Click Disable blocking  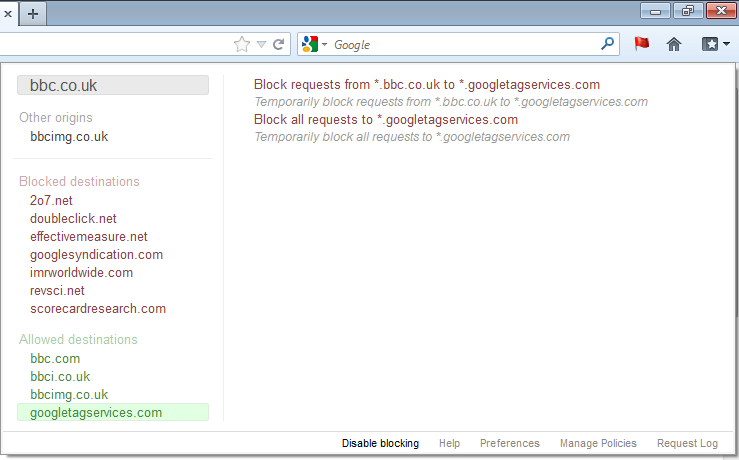380,444
